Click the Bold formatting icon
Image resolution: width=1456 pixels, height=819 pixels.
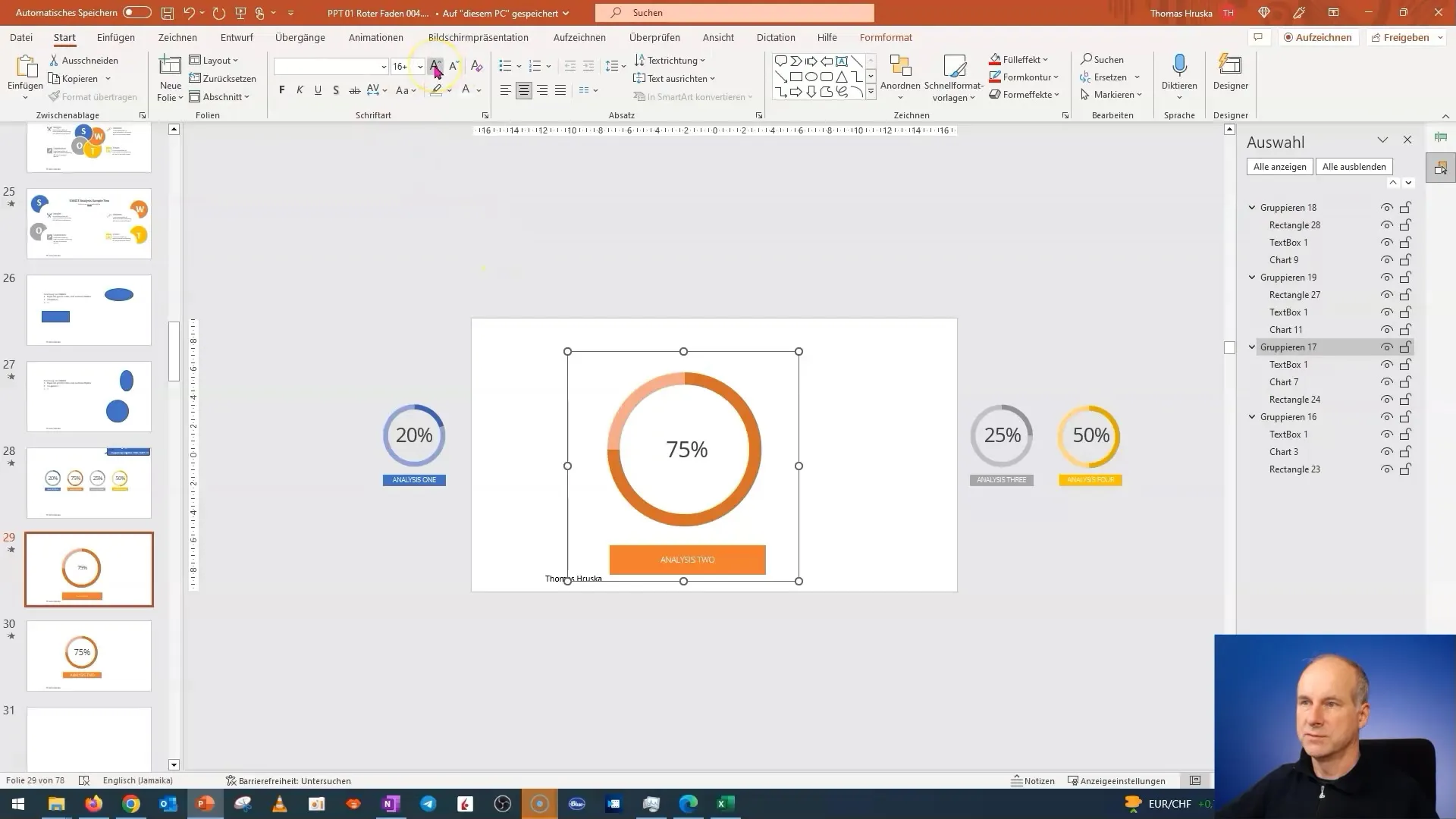pyautogui.click(x=282, y=91)
